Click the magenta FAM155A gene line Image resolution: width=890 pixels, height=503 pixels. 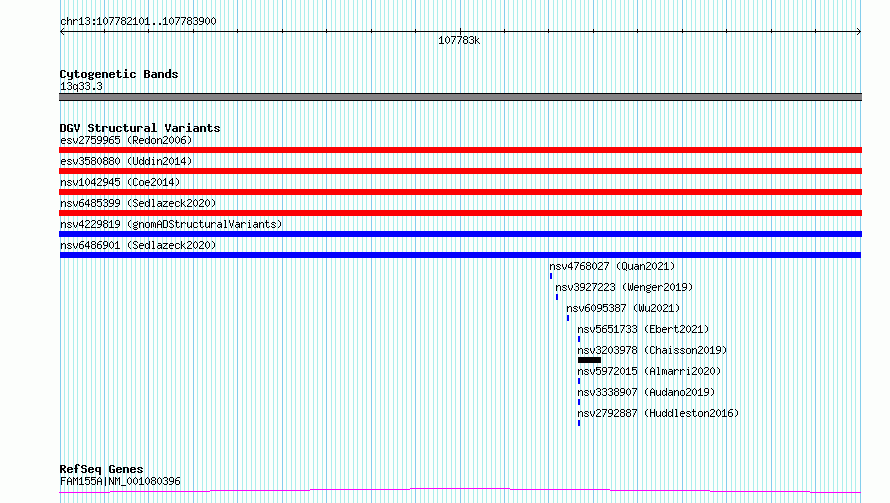(x=460, y=490)
